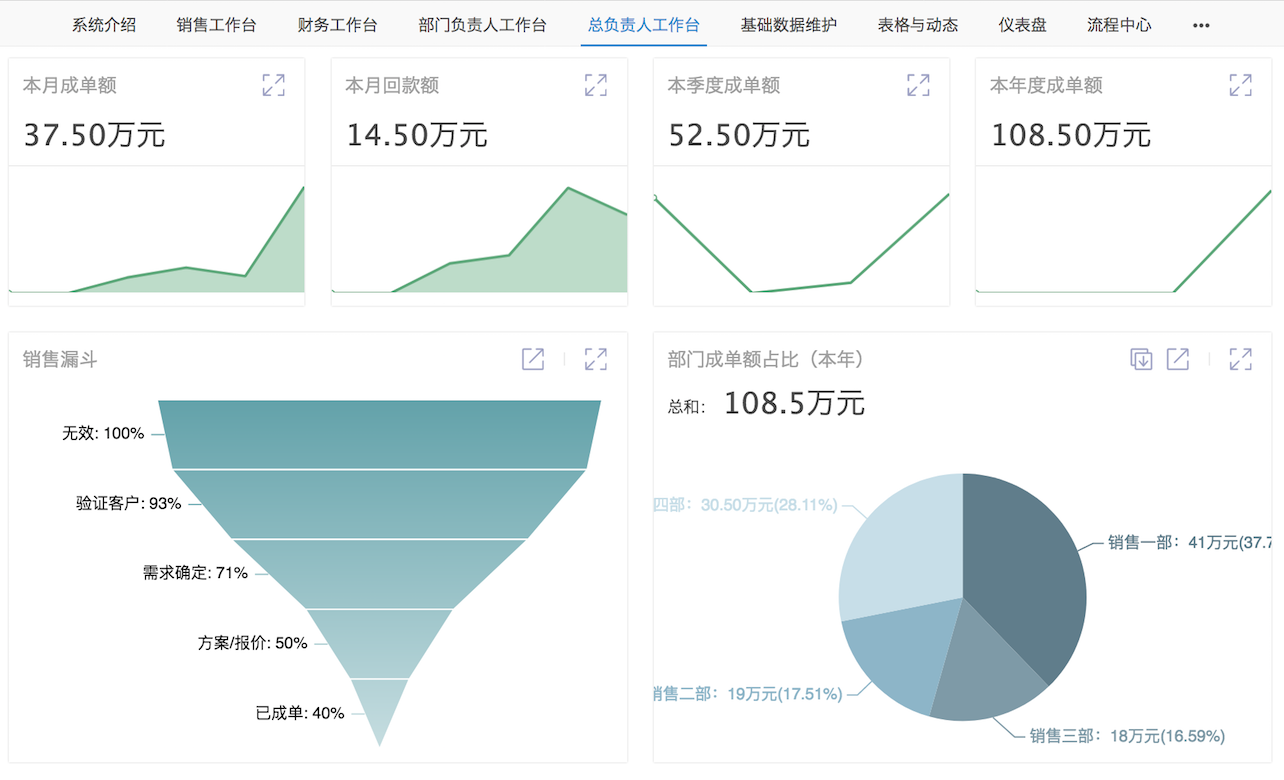Open the 基础数据维护 tab
Viewport: 1284px width, 780px height.
(788, 25)
